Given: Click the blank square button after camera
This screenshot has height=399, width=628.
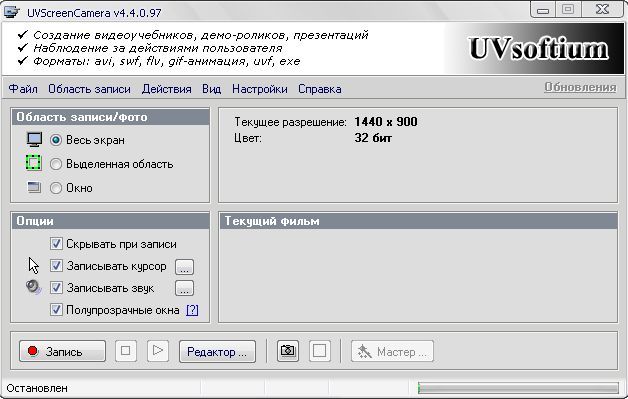Looking at the screenshot, I should coord(319,351).
